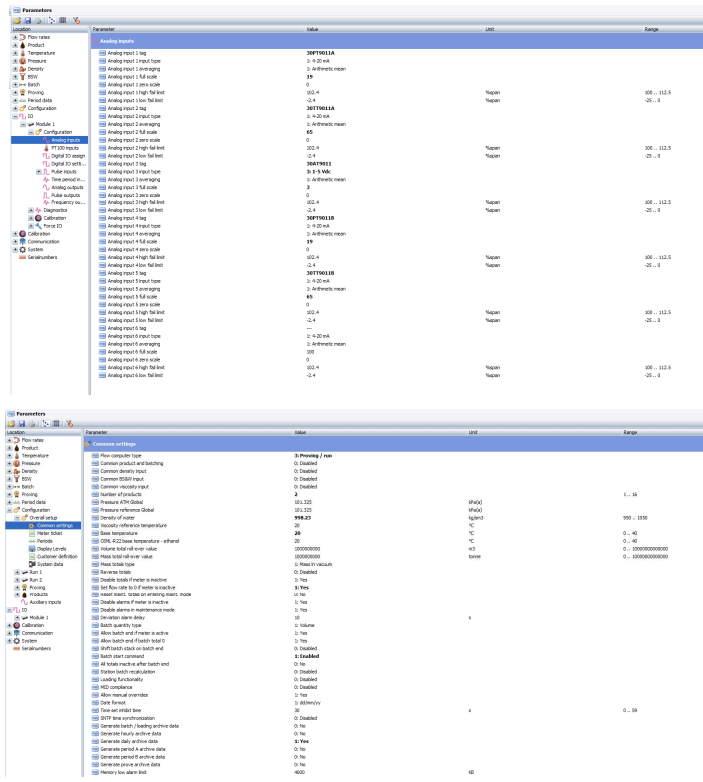Viewport: 703px width, 782px height.
Task: Select the Memory low alarm limit row
Action: 393,772
